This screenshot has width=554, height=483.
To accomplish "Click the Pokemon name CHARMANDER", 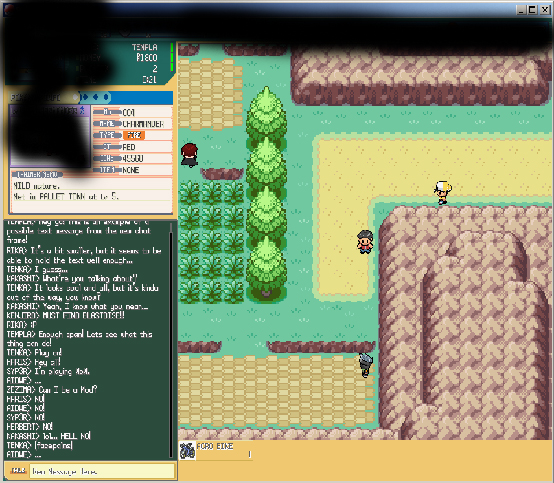I will (x=143, y=124).
